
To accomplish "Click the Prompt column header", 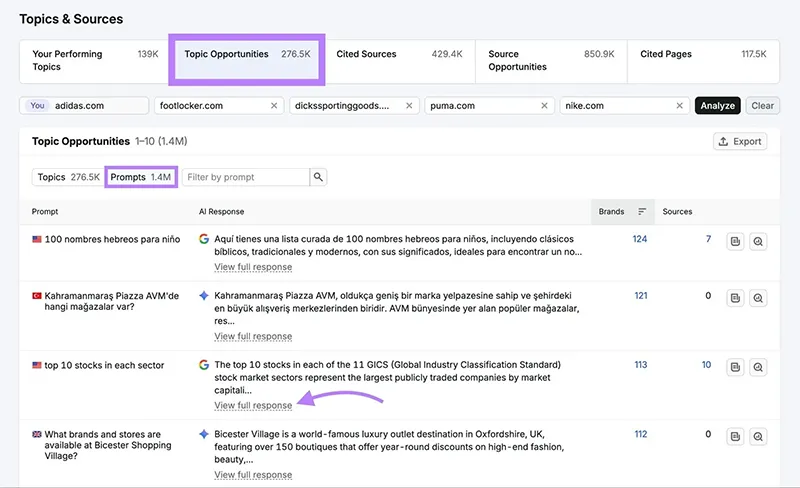I will [x=45, y=211].
